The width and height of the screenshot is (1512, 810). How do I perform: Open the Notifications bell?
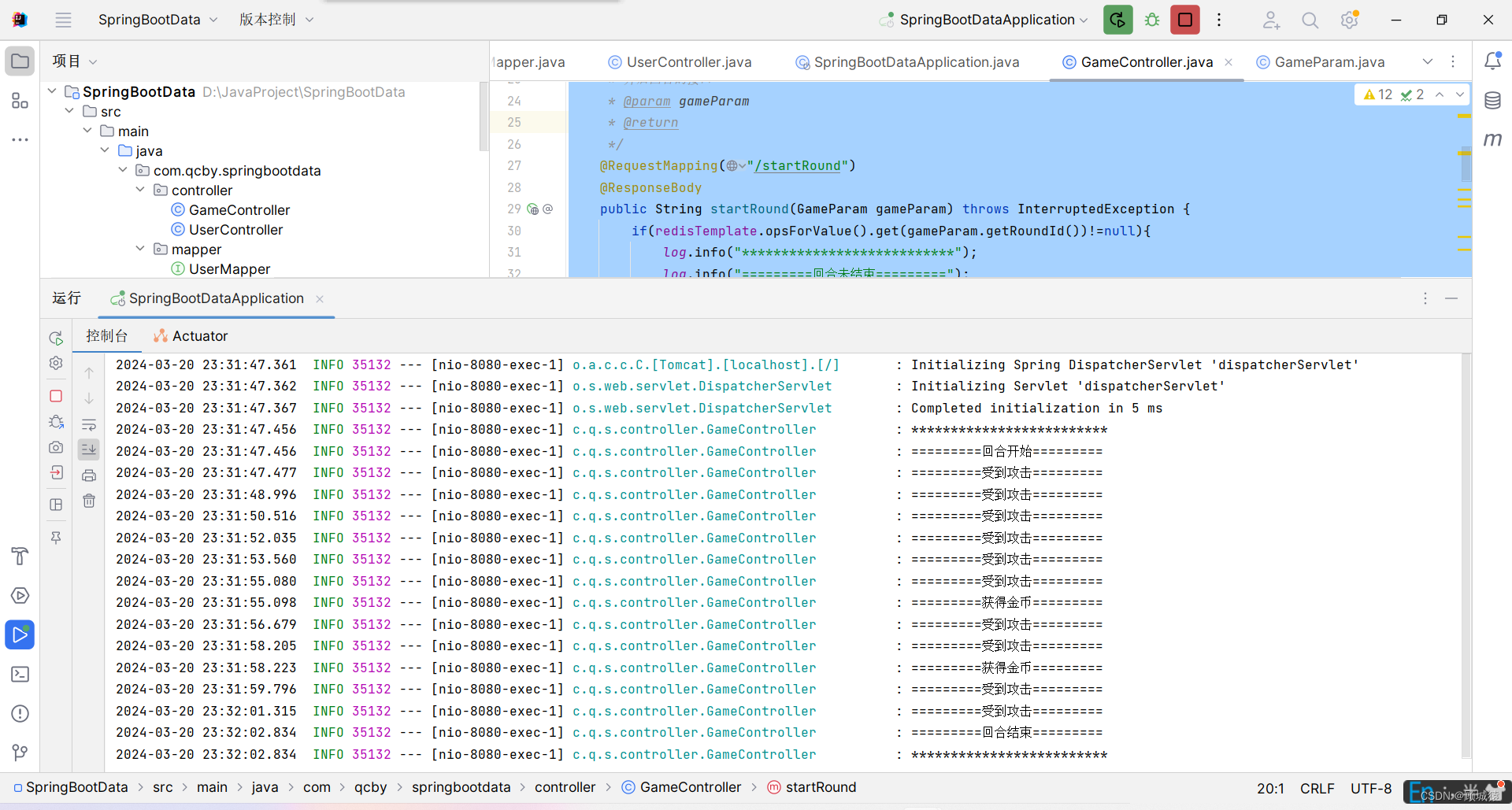point(1494,60)
